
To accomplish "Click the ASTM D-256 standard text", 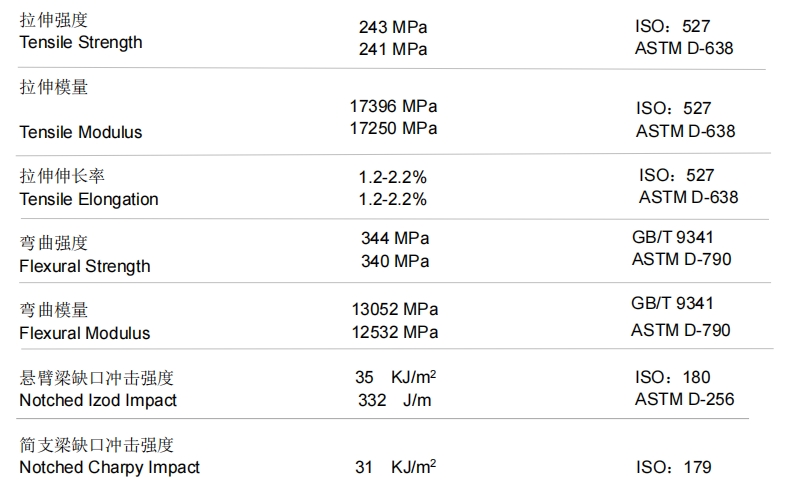I will tap(685, 399).
